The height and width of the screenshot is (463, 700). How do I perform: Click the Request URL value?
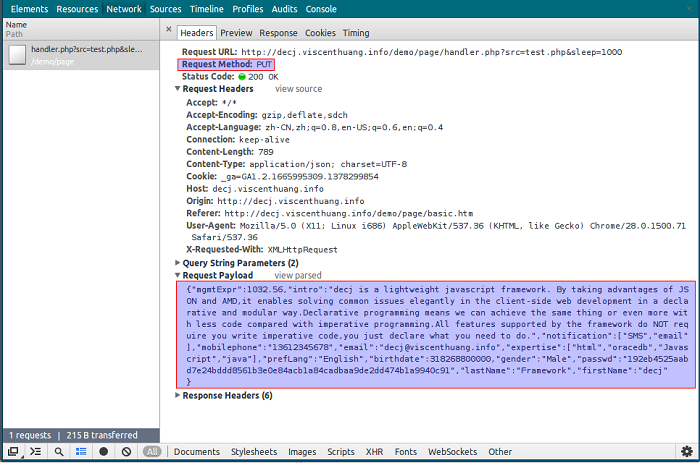pyautogui.click(x=431, y=52)
